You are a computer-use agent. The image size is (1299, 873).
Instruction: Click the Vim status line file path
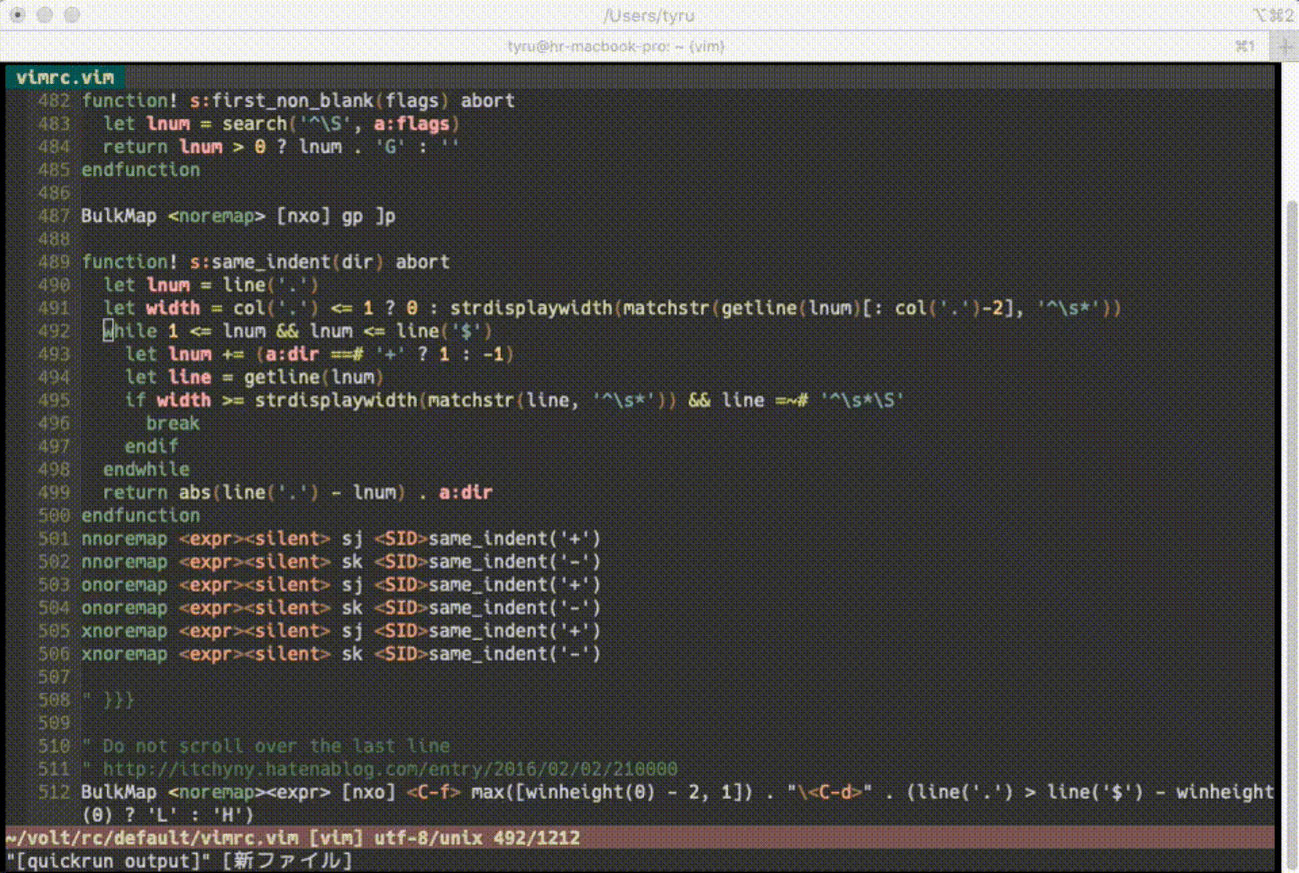[x=139, y=838]
